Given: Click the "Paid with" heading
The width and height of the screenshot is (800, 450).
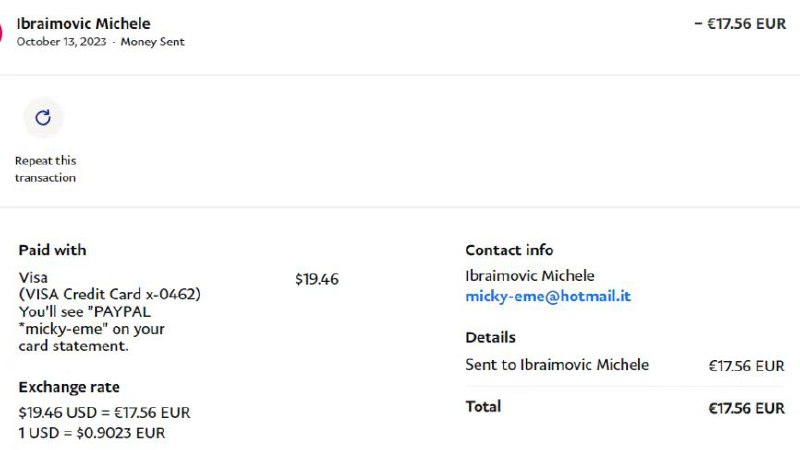Looking at the screenshot, I should click(52, 250).
